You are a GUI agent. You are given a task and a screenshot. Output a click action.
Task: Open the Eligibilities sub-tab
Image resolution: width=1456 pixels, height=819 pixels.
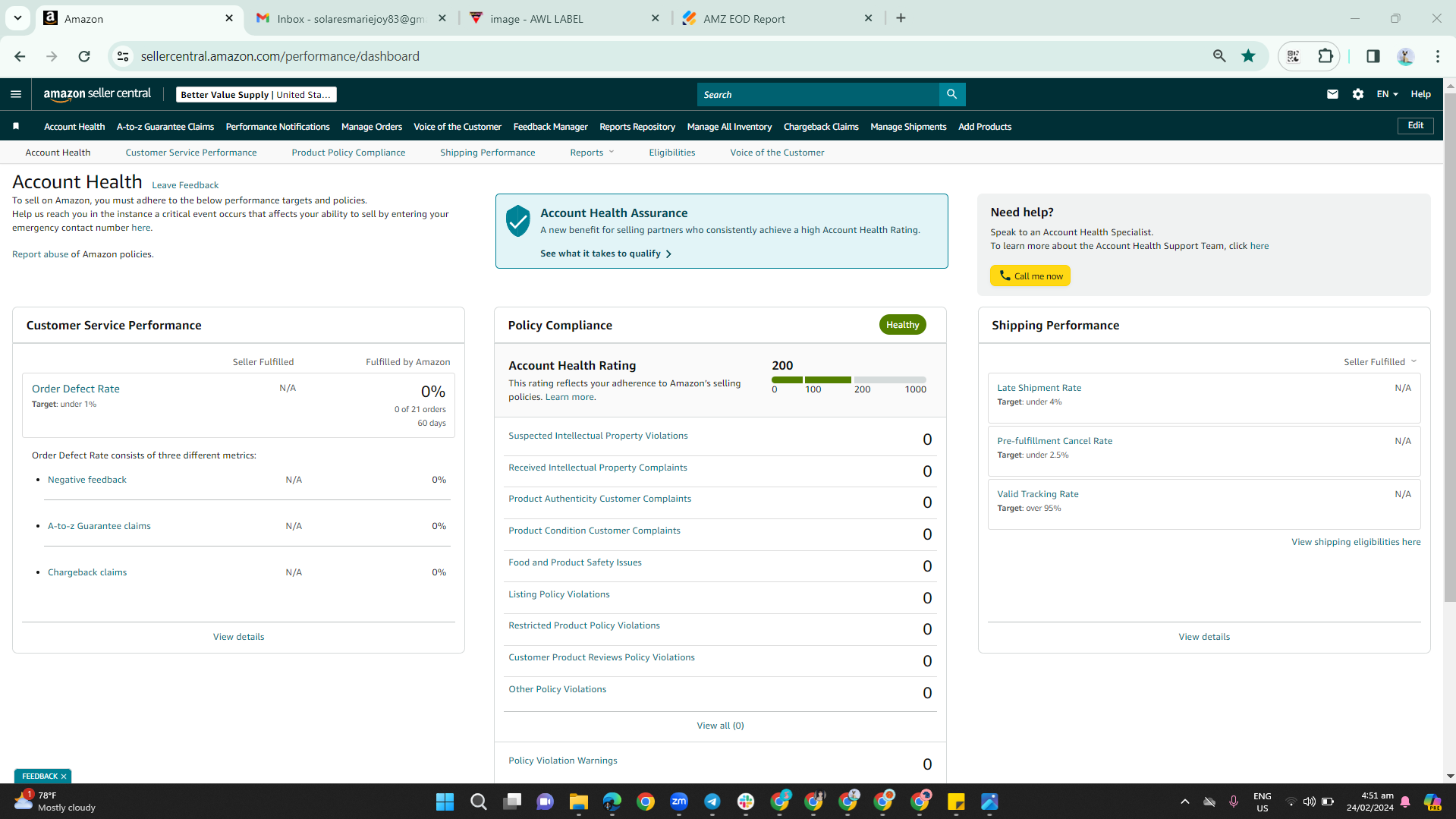[x=671, y=153]
